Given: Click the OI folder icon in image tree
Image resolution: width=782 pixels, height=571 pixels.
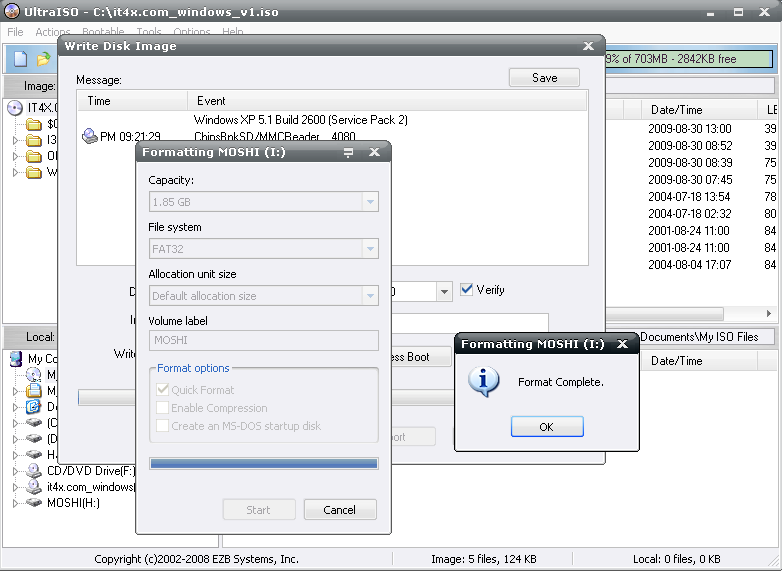Looking at the screenshot, I should (33, 156).
